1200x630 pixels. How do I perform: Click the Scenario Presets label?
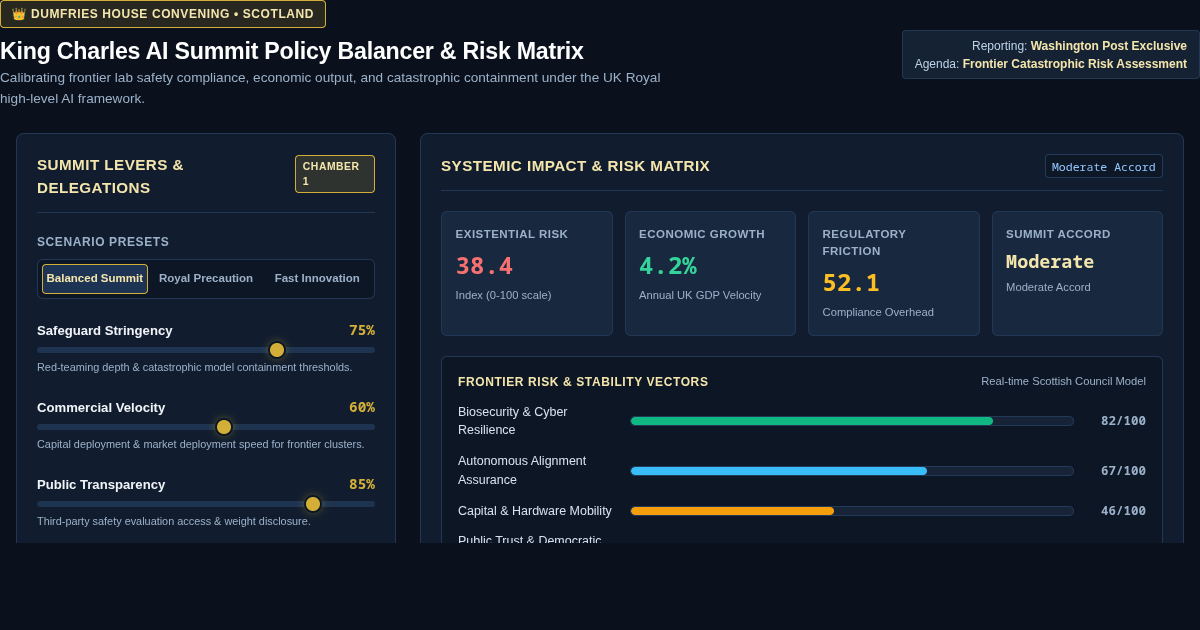[103, 242]
